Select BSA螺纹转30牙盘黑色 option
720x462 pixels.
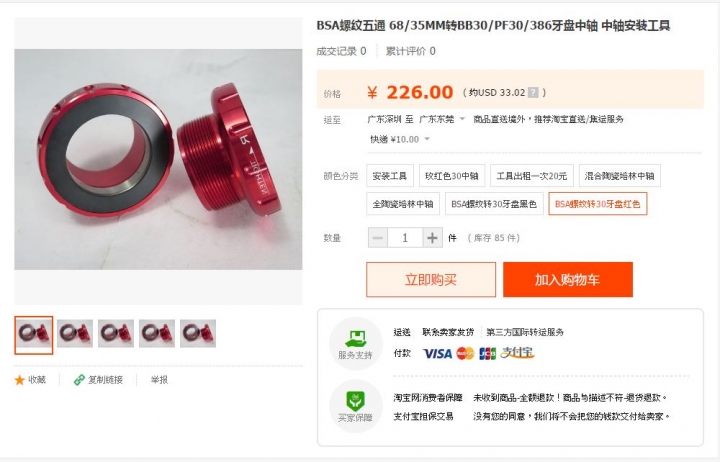click(x=494, y=204)
